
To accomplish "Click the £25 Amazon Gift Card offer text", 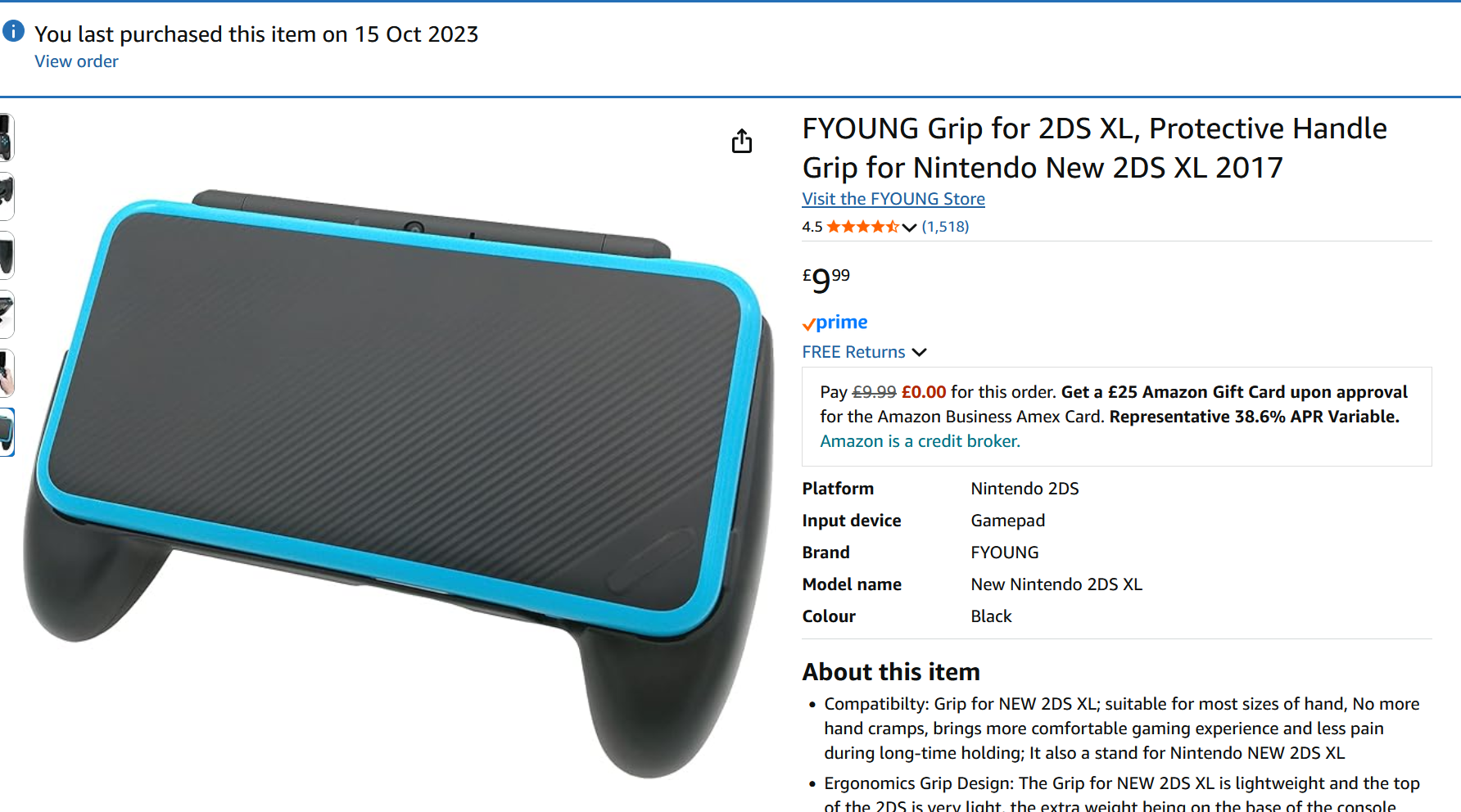I will pos(1234,392).
